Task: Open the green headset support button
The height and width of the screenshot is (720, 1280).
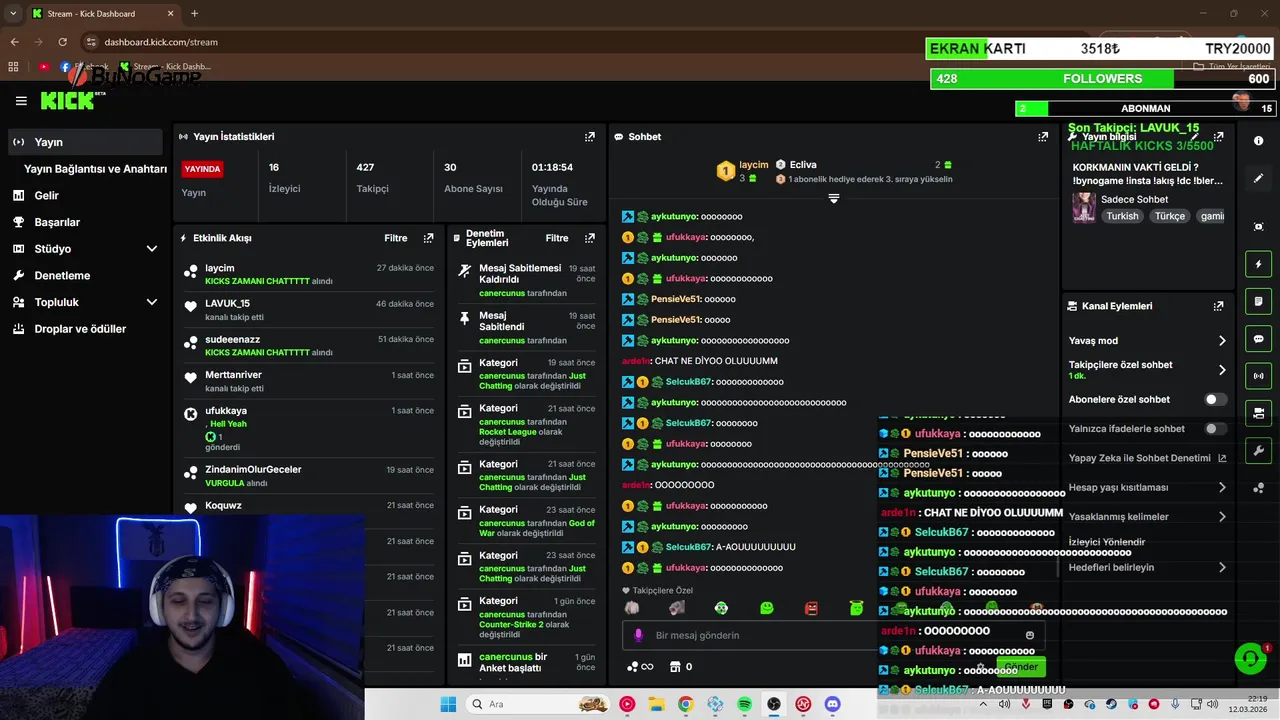Action: pyautogui.click(x=1250, y=658)
